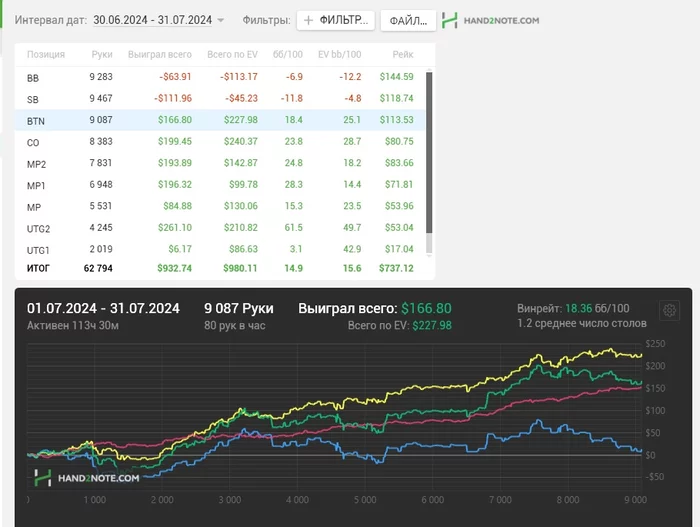
Task: Click the position table vertical scrollbar
Action: pyautogui.click(x=429, y=152)
